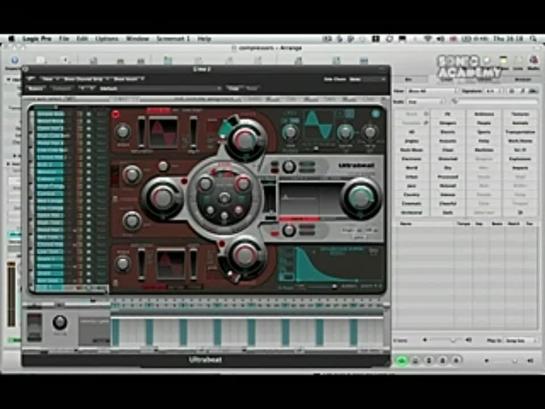Click the sequencer swing knob
This screenshot has height=409, width=545.
click(x=60, y=323)
